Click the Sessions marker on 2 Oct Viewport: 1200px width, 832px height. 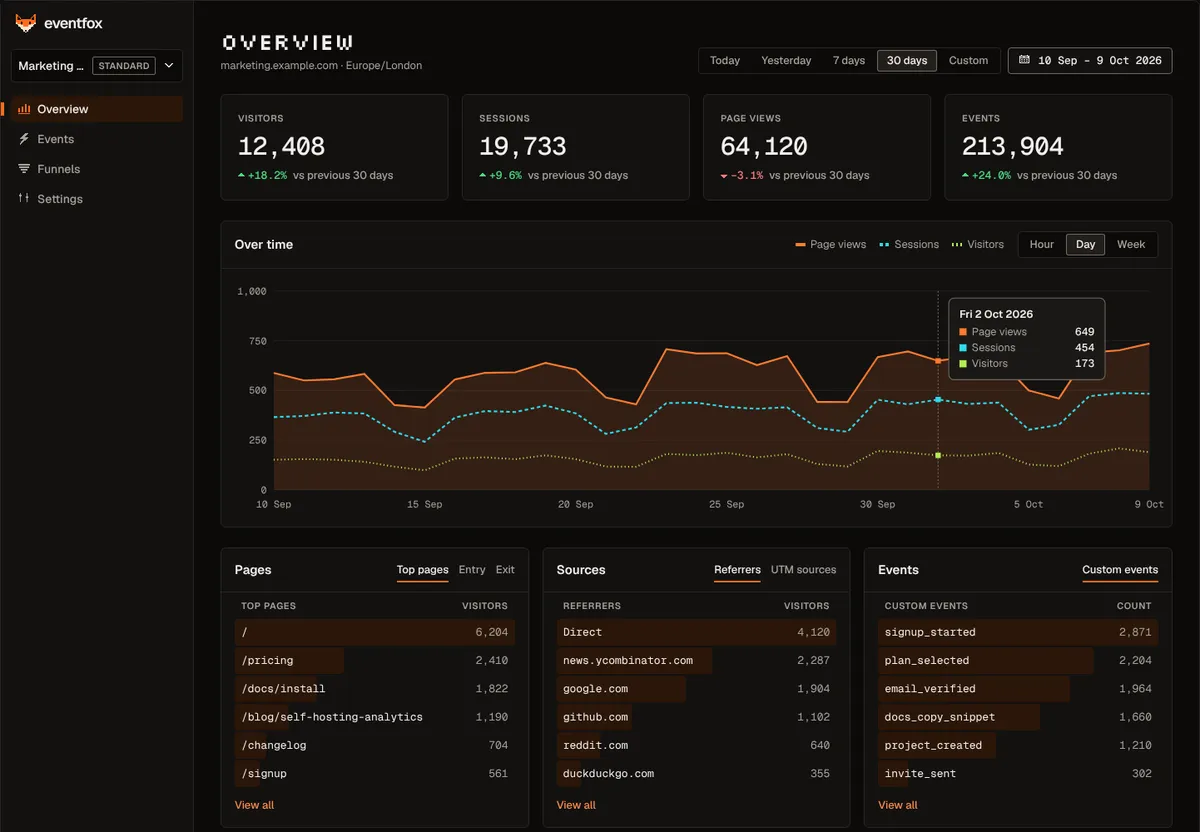[x=938, y=400]
